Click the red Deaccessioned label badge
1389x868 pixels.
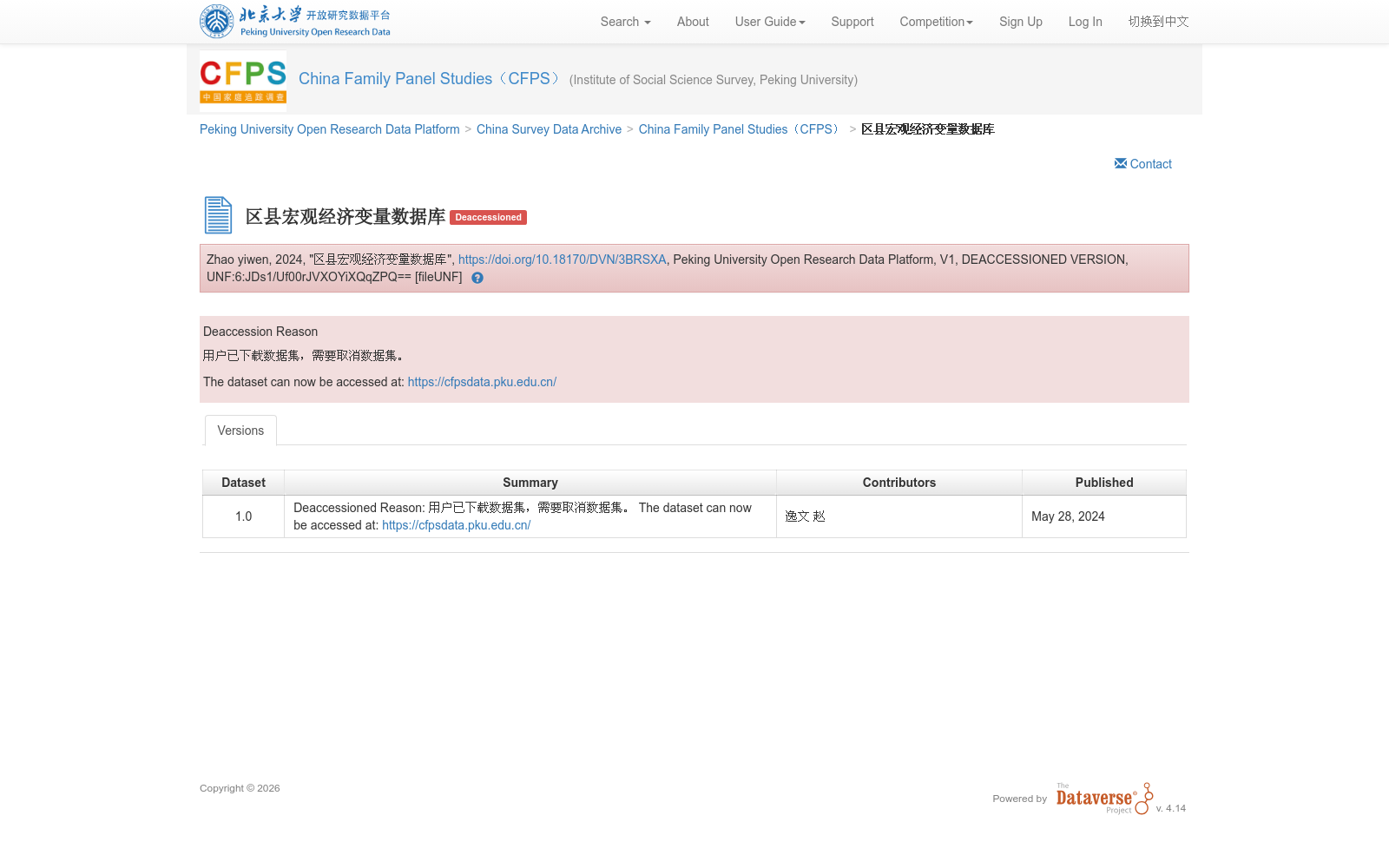488,218
